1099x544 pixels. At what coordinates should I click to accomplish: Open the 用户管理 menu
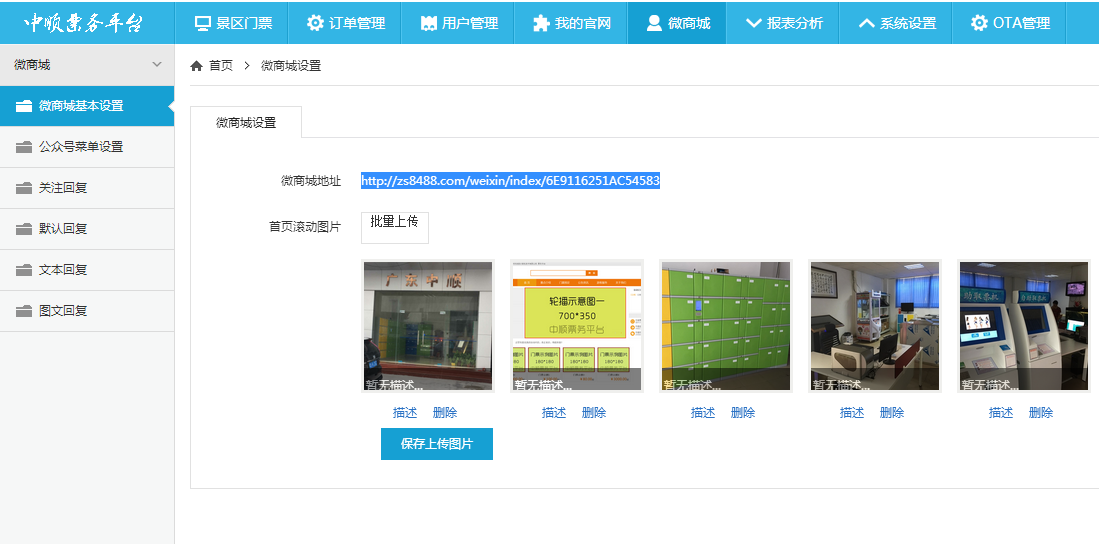coord(458,23)
